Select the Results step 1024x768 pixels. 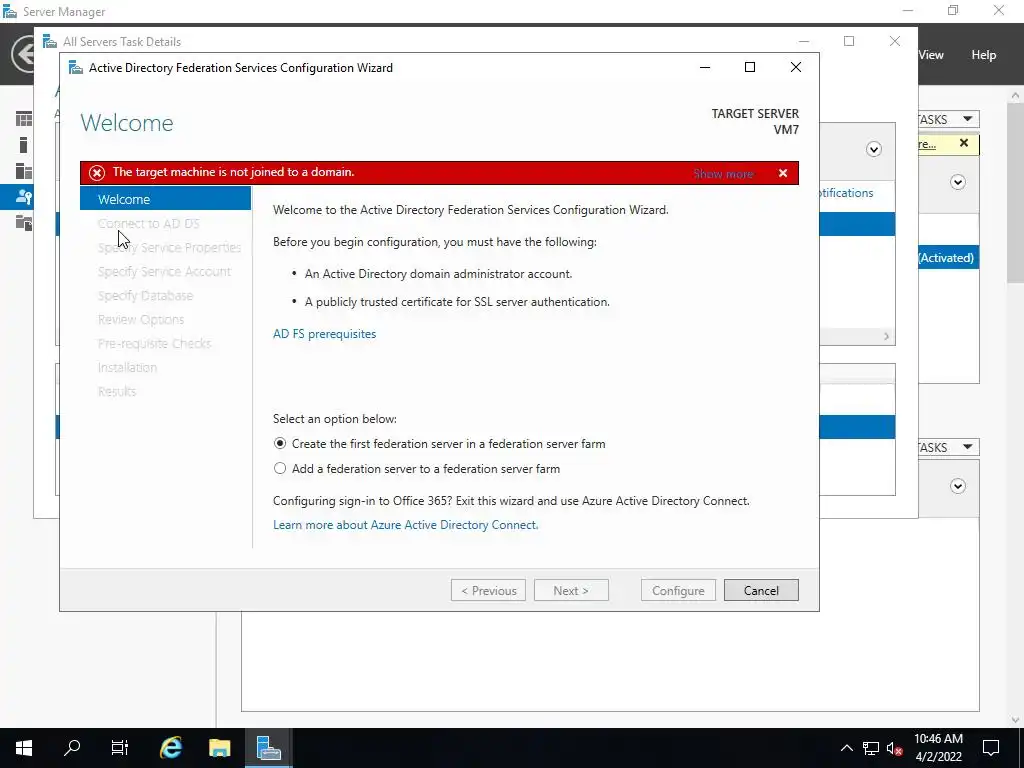[x=117, y=391]
